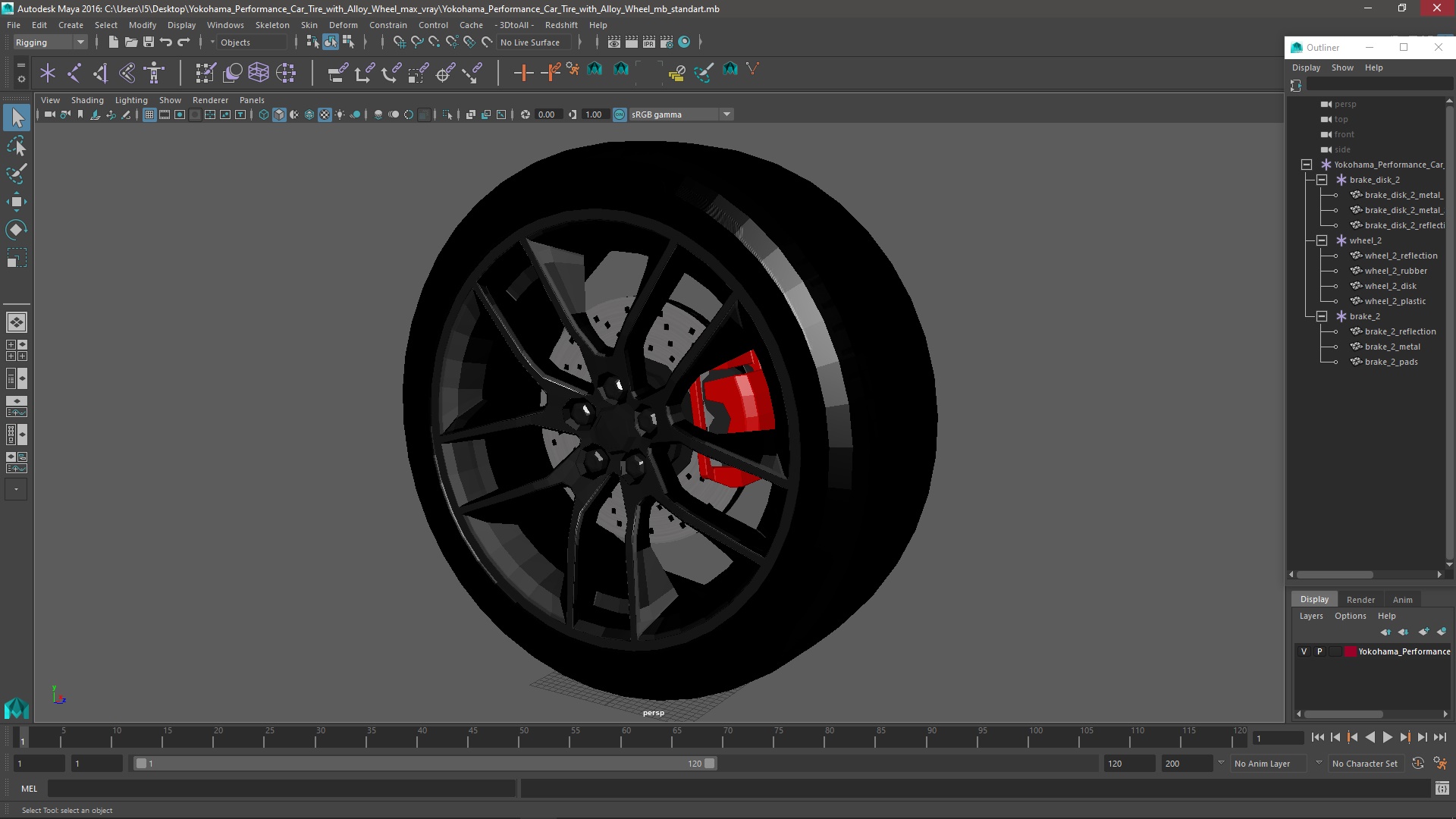
Task: Toggle the viewport grid display icon
Action: [149, 115]
